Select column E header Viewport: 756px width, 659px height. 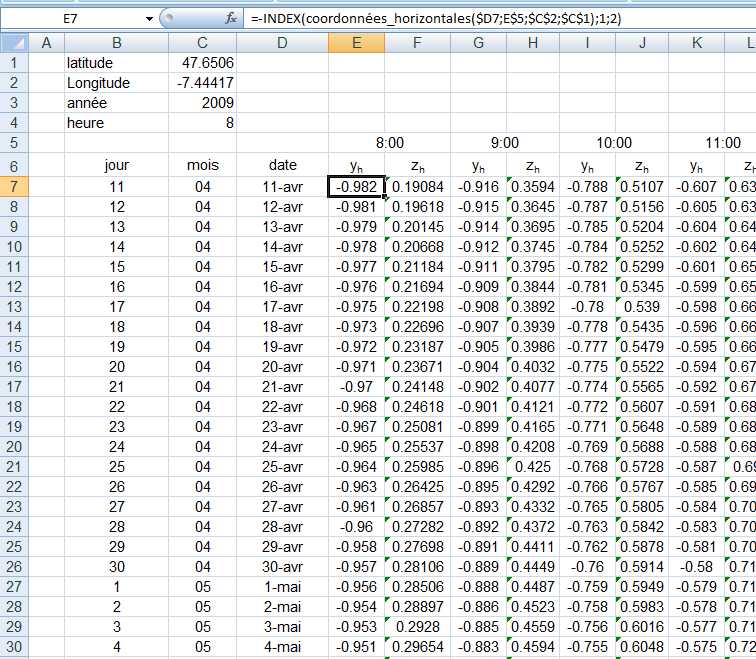pyautogui.click(x=356, y=42)
